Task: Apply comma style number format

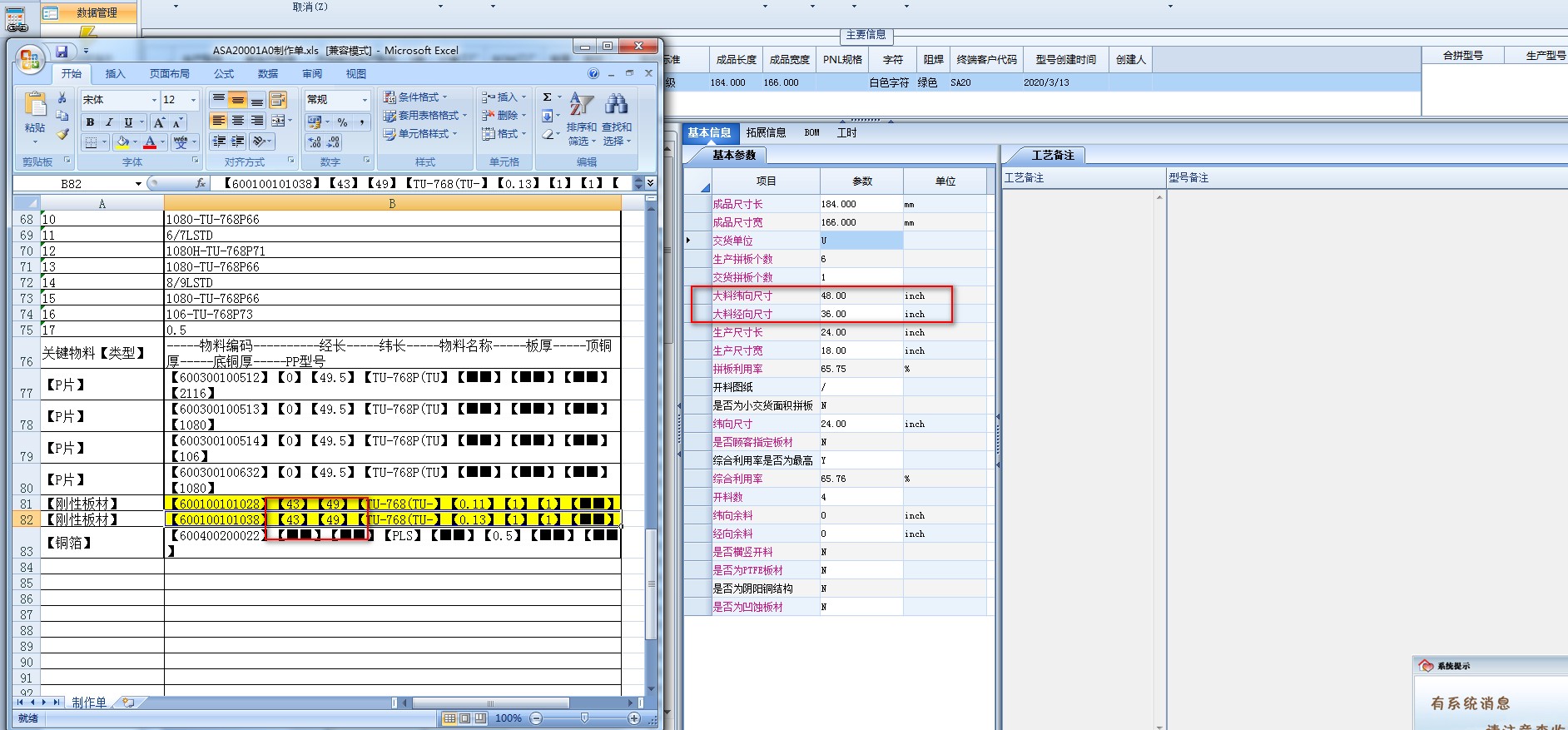Action: tap(362, 122)
